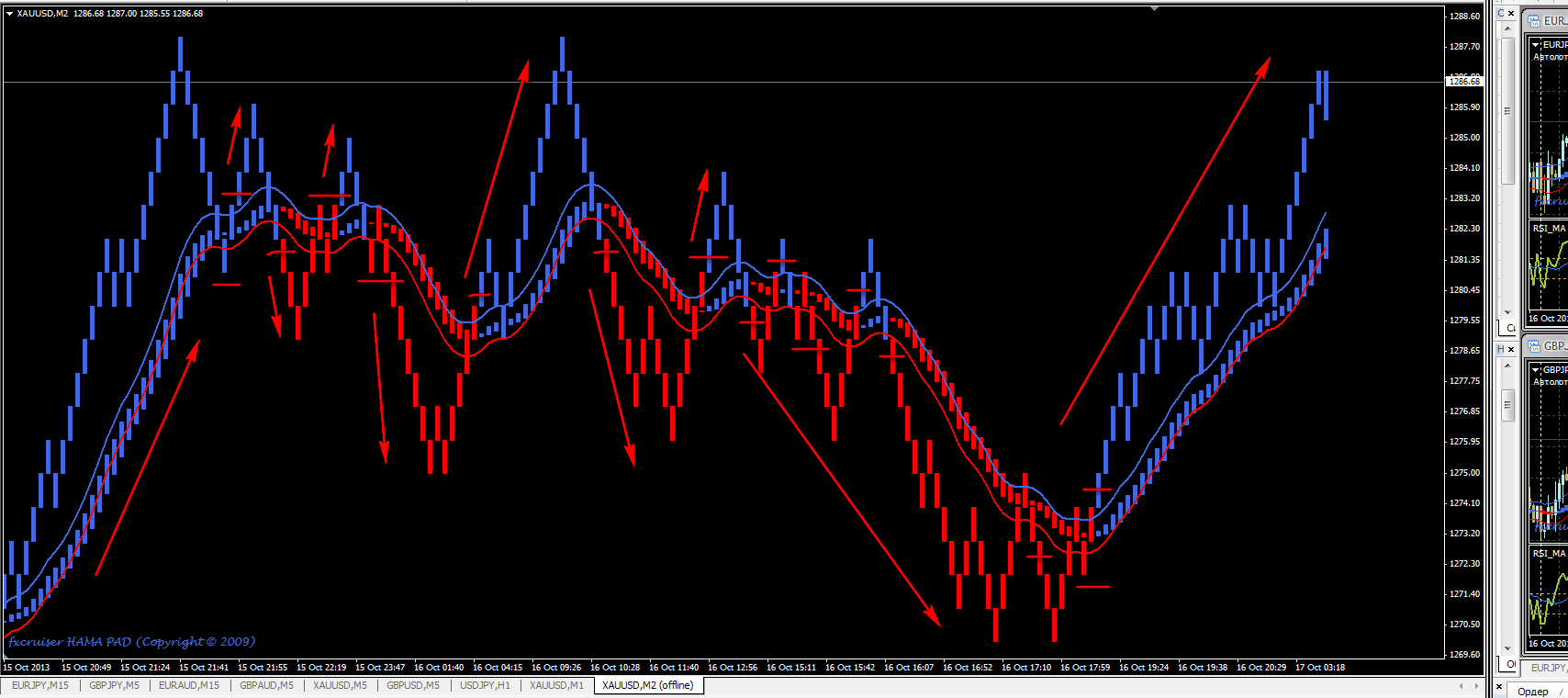Switch to the USDJPY,H1 chart tab

click(485, 685)
